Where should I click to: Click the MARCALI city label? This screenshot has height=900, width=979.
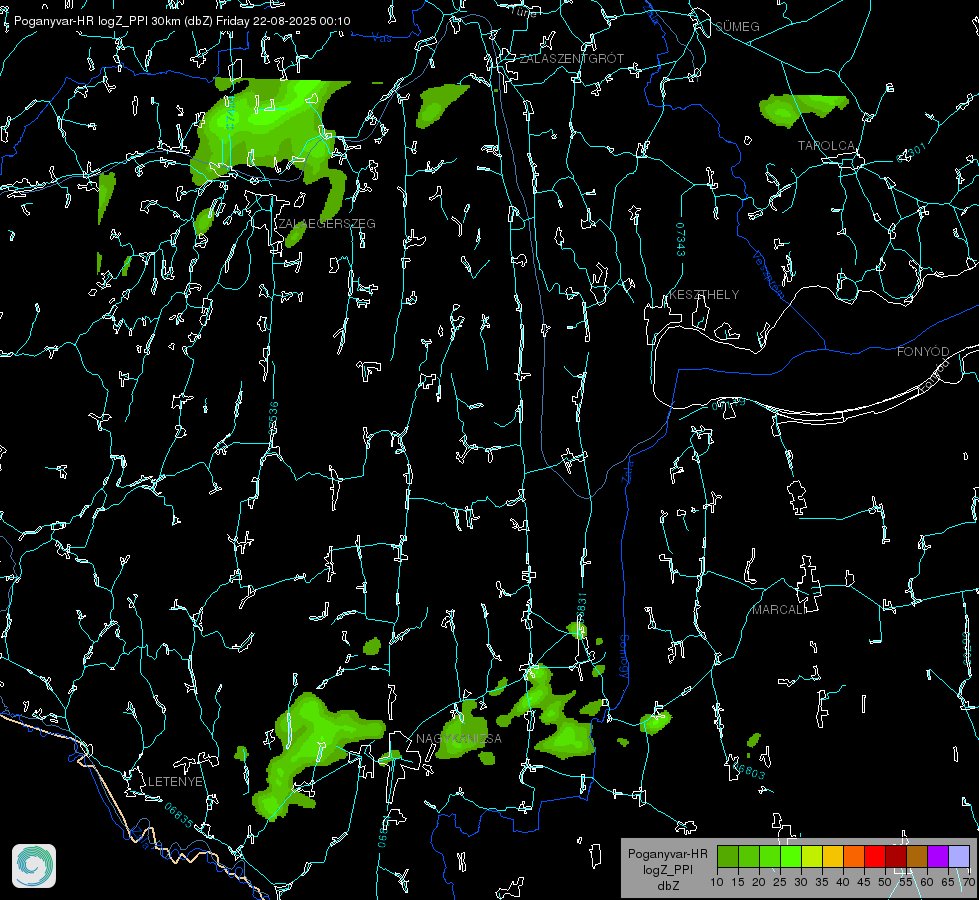coord(779,610)
